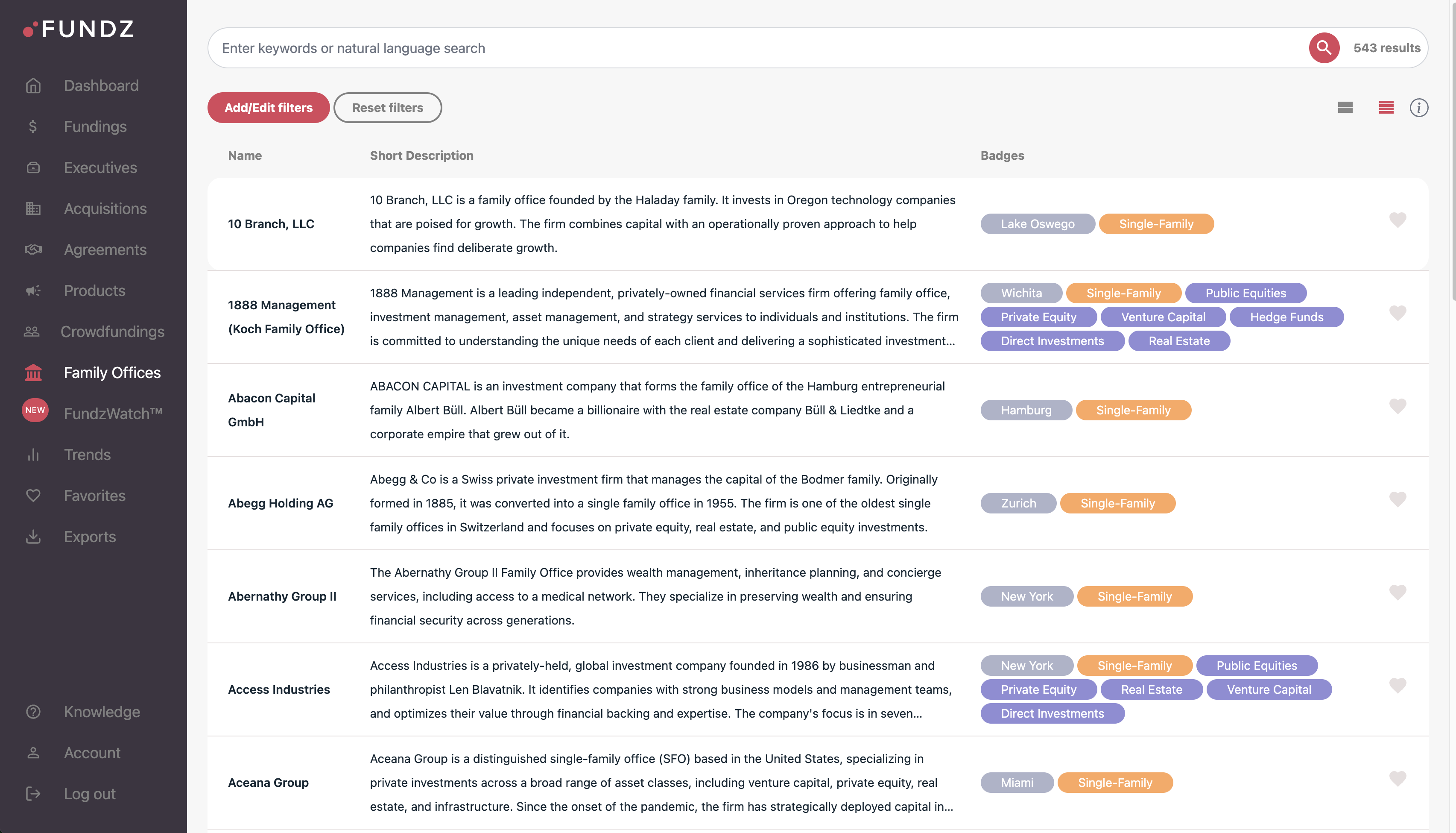The height and width of the screenshot is (833, 1456).
Task: Click the Trends bar chart icon
Action: [x=33, y=455]
